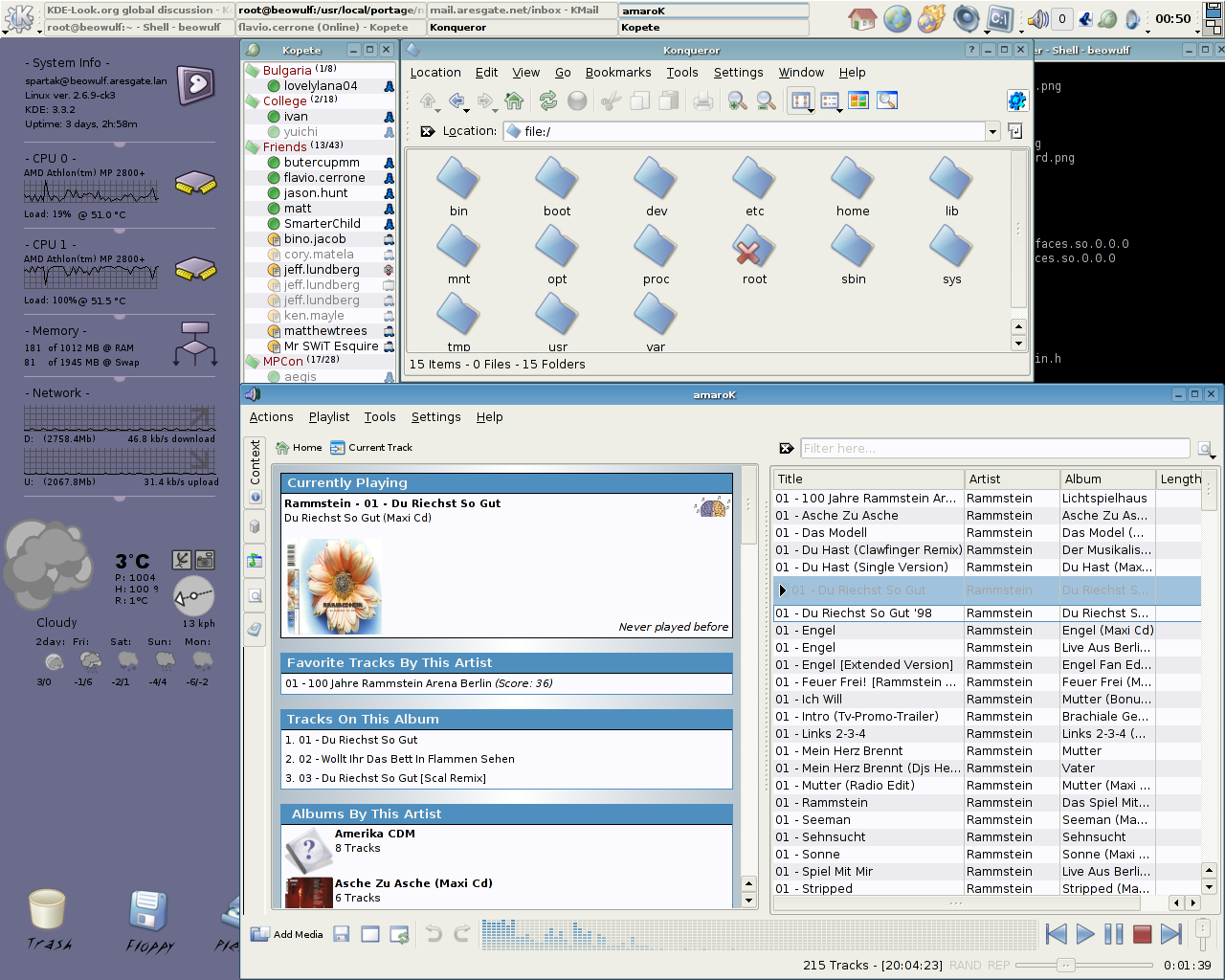Collapse the College contact group
This screenshot has width=1225, height=980.
253,100
